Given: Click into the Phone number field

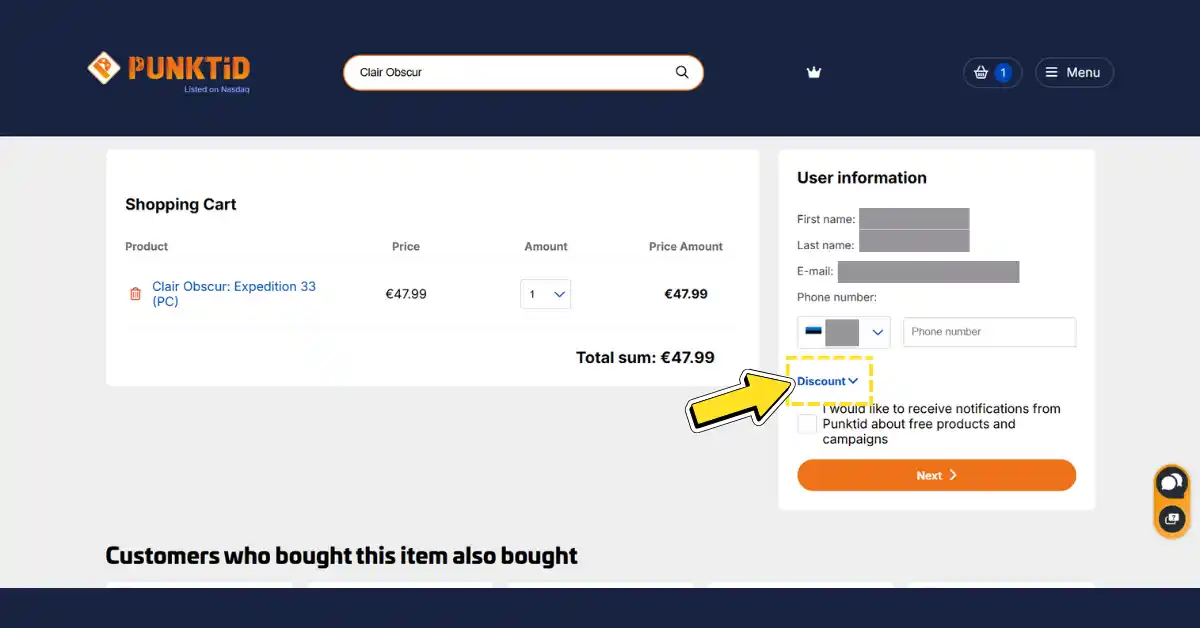Looking at the screenshot, I should click(988, 332).
